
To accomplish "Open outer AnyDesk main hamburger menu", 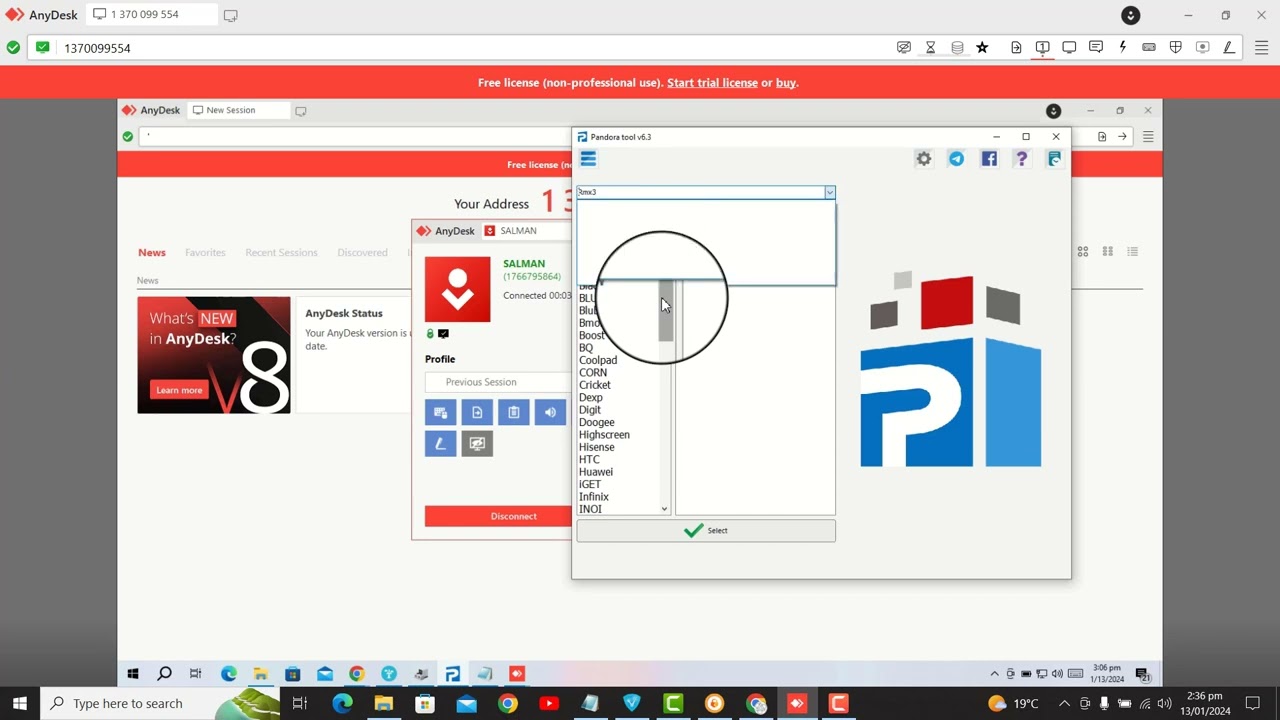I will [x=1260, y=47].
